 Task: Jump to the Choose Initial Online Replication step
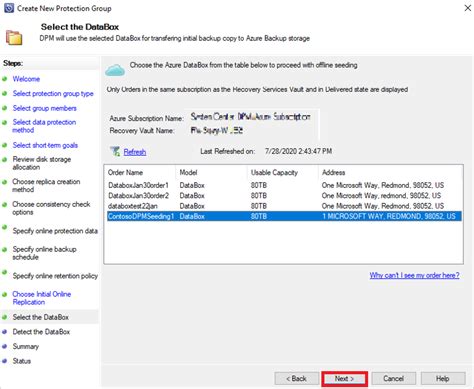coord(42,298)
